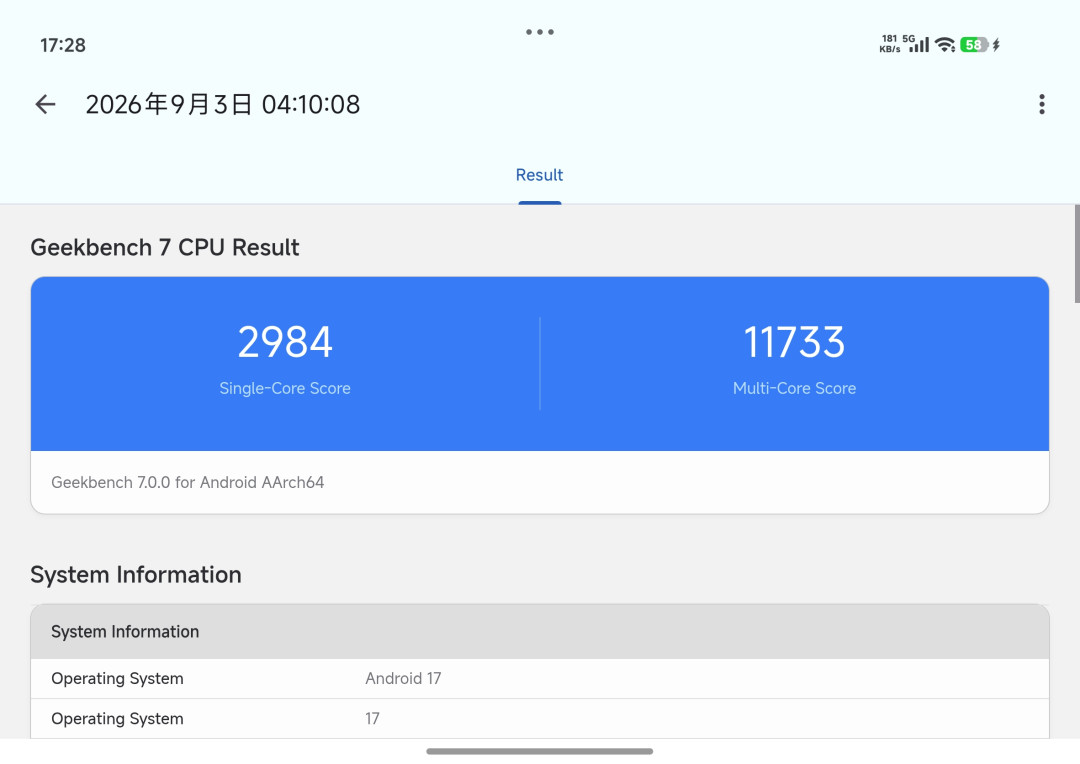Tap the Single-Core Score label
This screenshot has width=1080, height=764.
pyautogui.click(x=285, y=389)
